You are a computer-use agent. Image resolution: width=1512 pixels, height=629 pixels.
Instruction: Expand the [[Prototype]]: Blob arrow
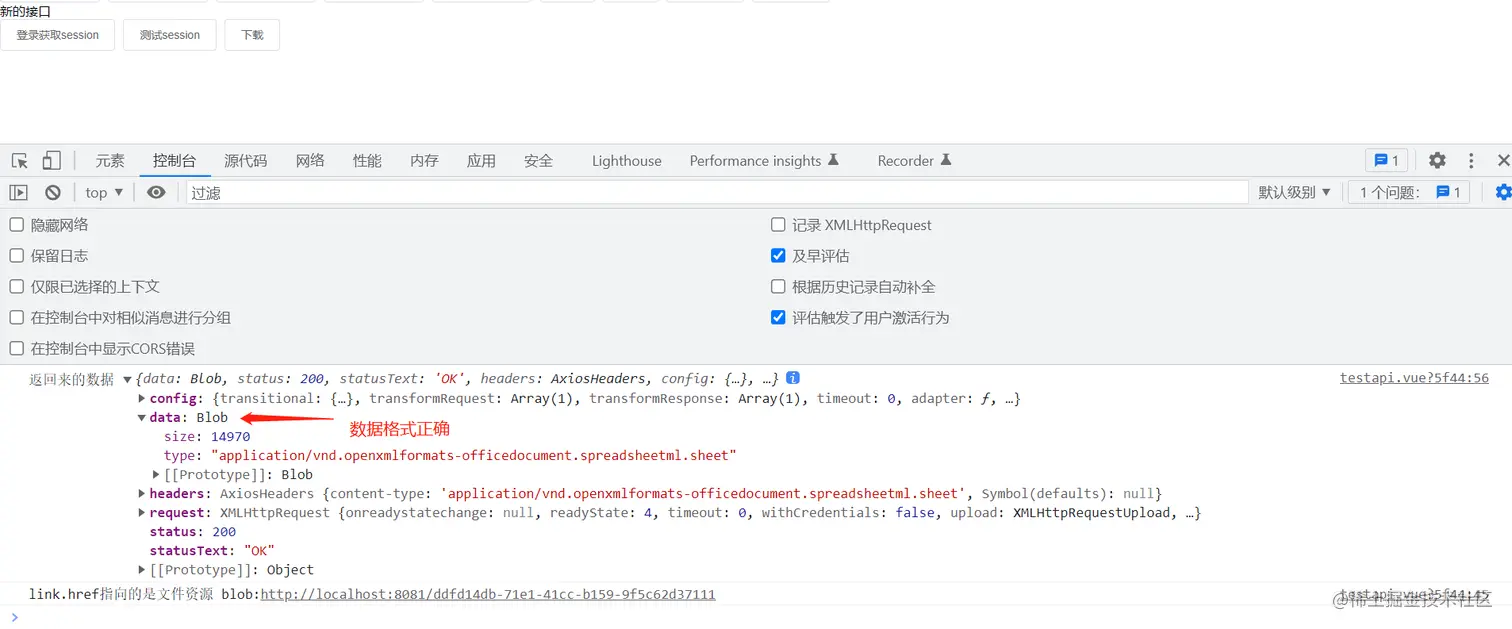pyautogui.click(x=156, y=475)
